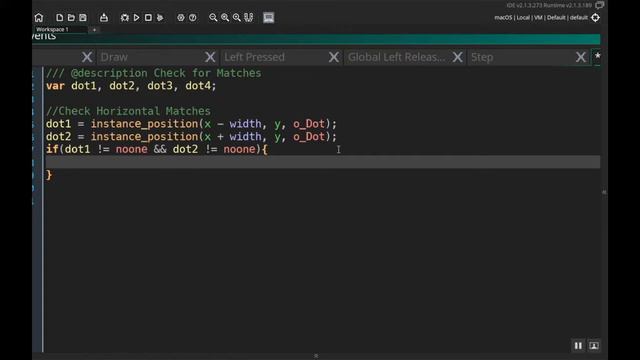Open the feedback speech bubble icon
The height and width of the screenshot is (360, 640).
point(599,5)
